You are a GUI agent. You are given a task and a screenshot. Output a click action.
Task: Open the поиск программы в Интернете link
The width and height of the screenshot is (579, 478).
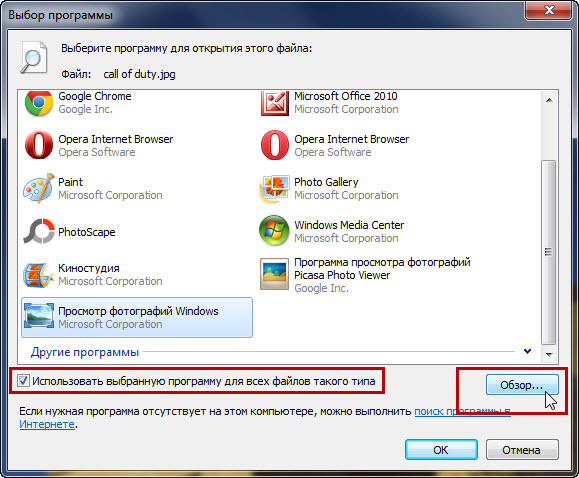pos(462,412)
